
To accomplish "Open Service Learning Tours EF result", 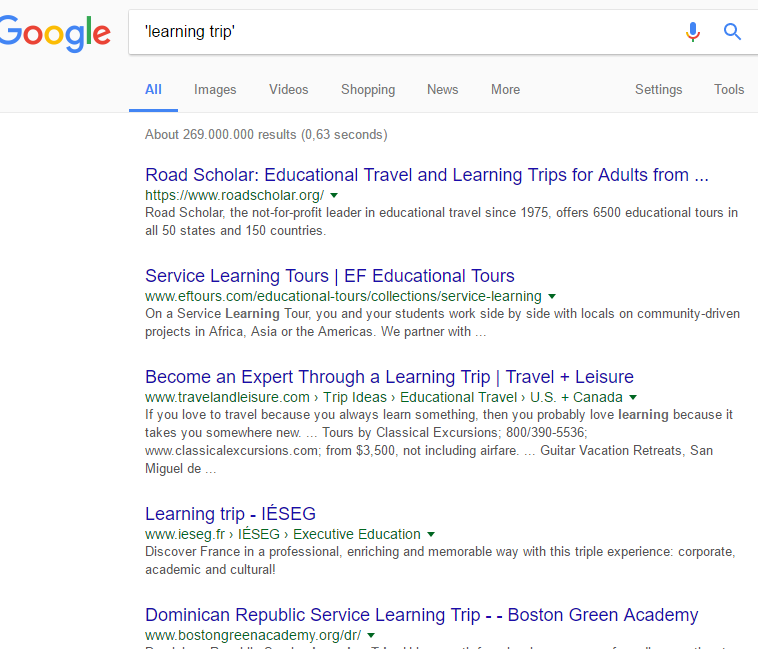I will pos(330,276).
